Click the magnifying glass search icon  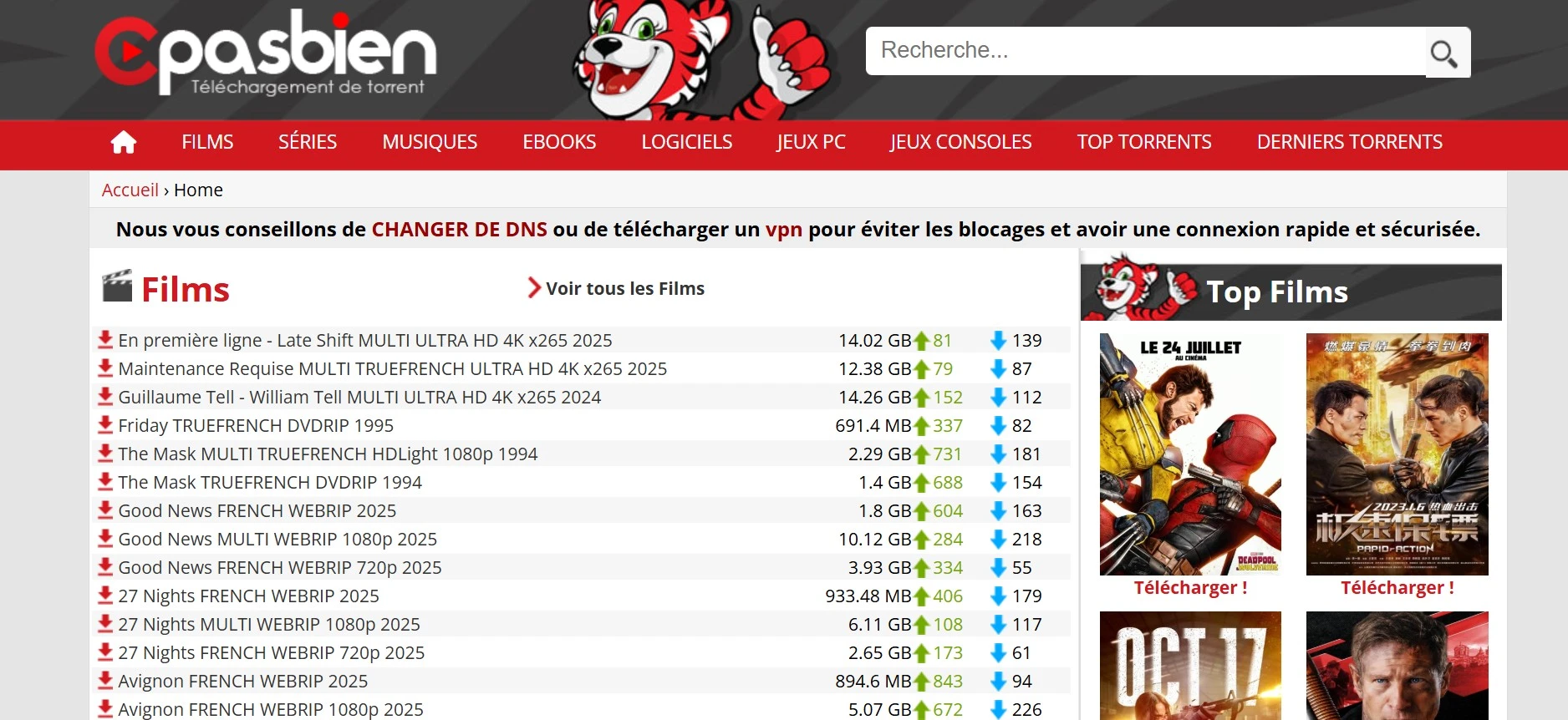point(1443,53)
